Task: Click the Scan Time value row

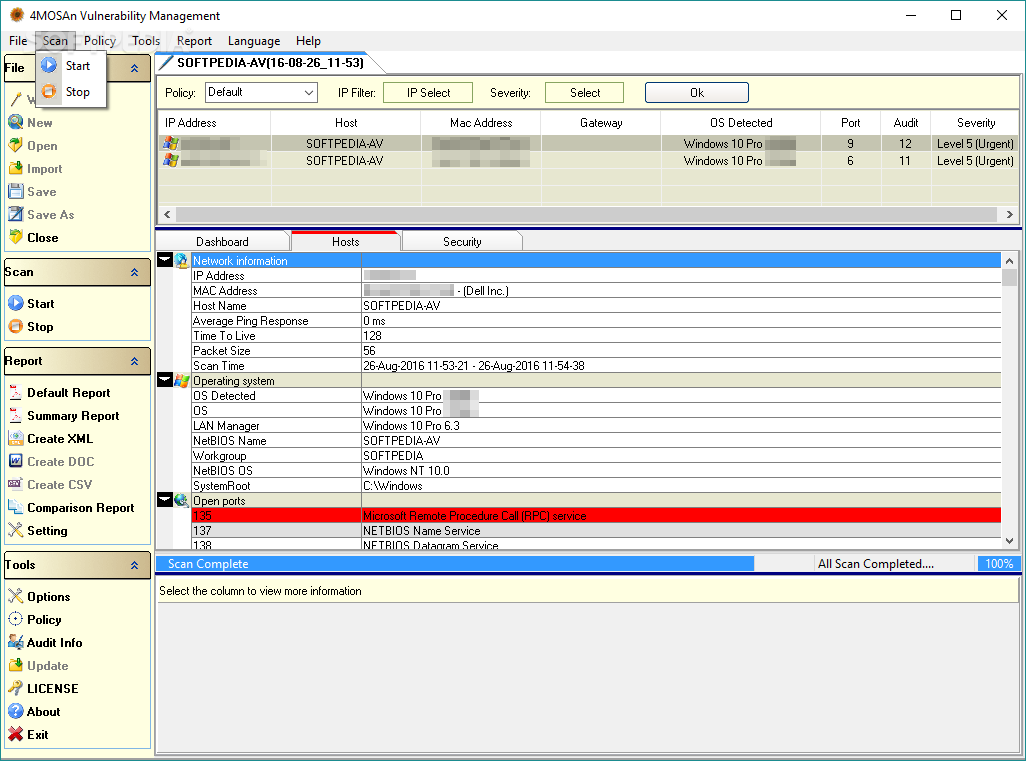Action: [x=596, y=366]
